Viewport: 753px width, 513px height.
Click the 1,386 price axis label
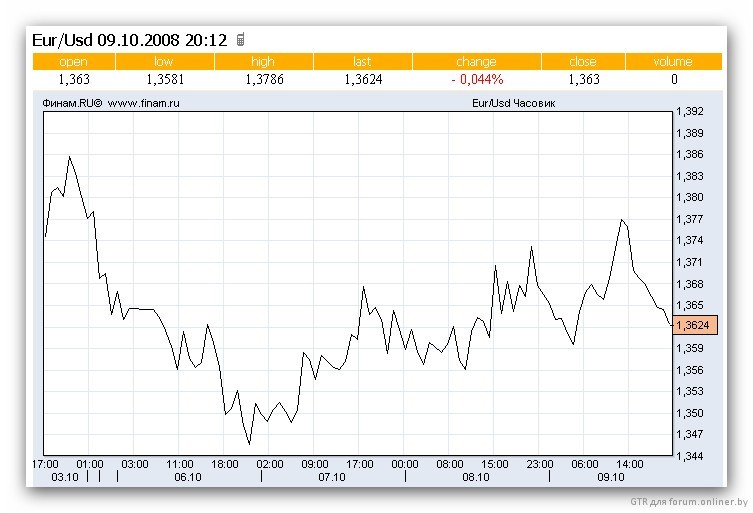(690, 154)
